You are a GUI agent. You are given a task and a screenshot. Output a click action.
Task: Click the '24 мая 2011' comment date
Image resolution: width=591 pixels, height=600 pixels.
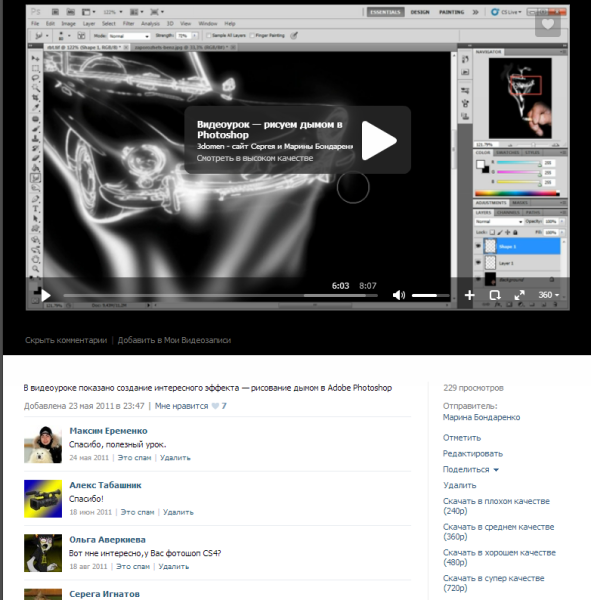[89, 458]
